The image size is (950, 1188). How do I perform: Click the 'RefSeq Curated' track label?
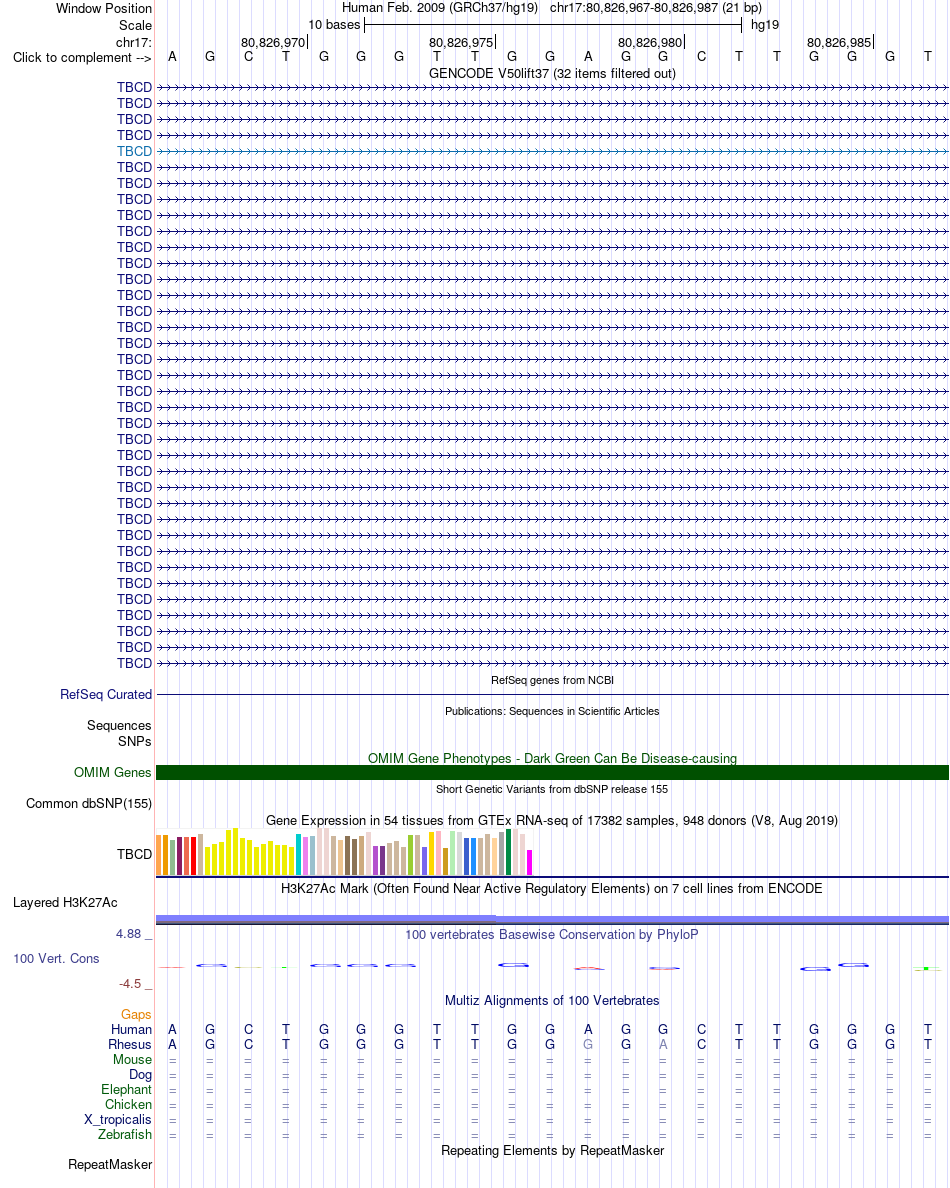[106, 694]
